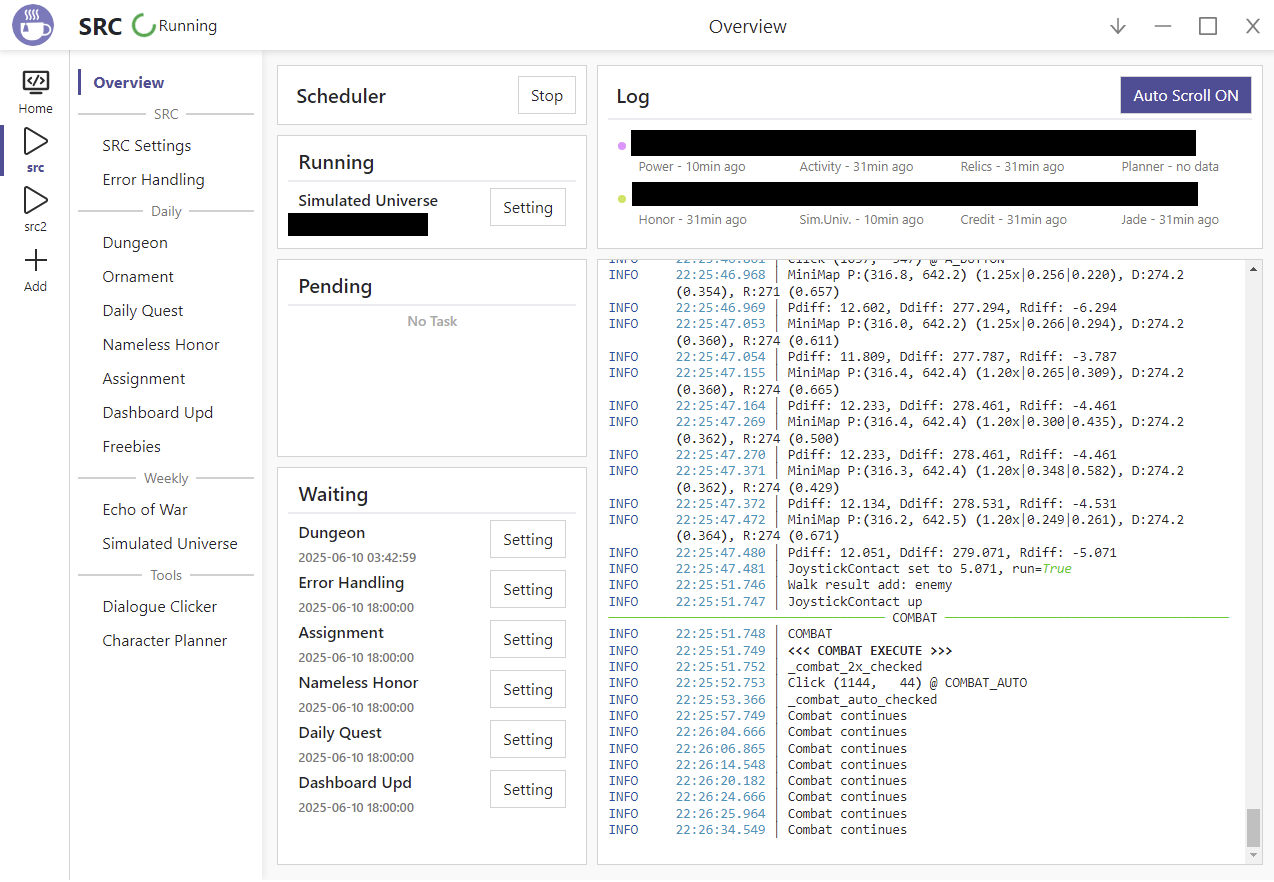Click the down arrow update icon
The height and width of the screenshot is (882, 1274).
tap(1118, 27)
